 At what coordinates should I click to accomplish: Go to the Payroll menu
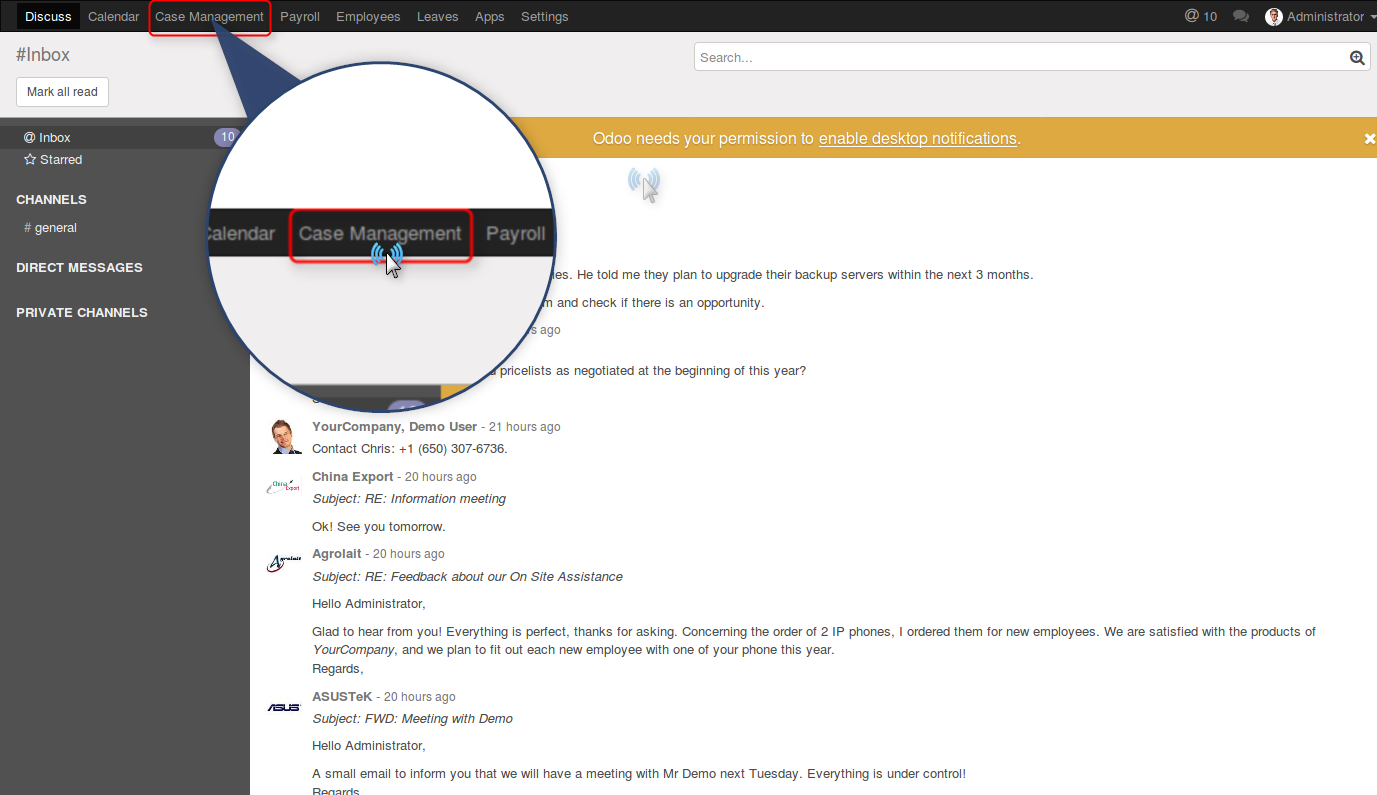(x=300, y=16)
